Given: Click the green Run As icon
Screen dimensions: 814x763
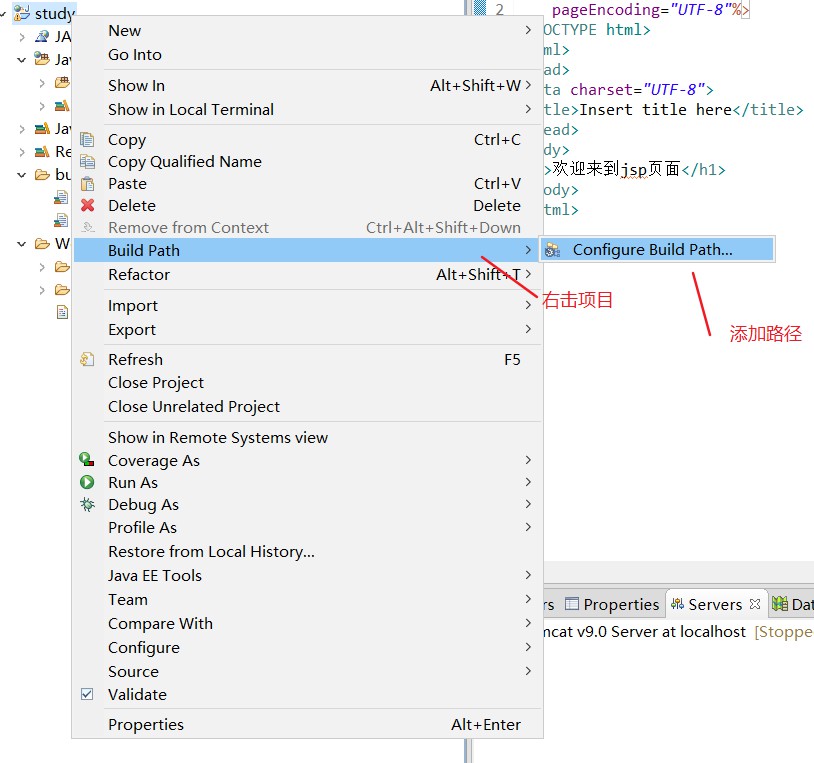Looking at the screenshot, I should point(87,482).
